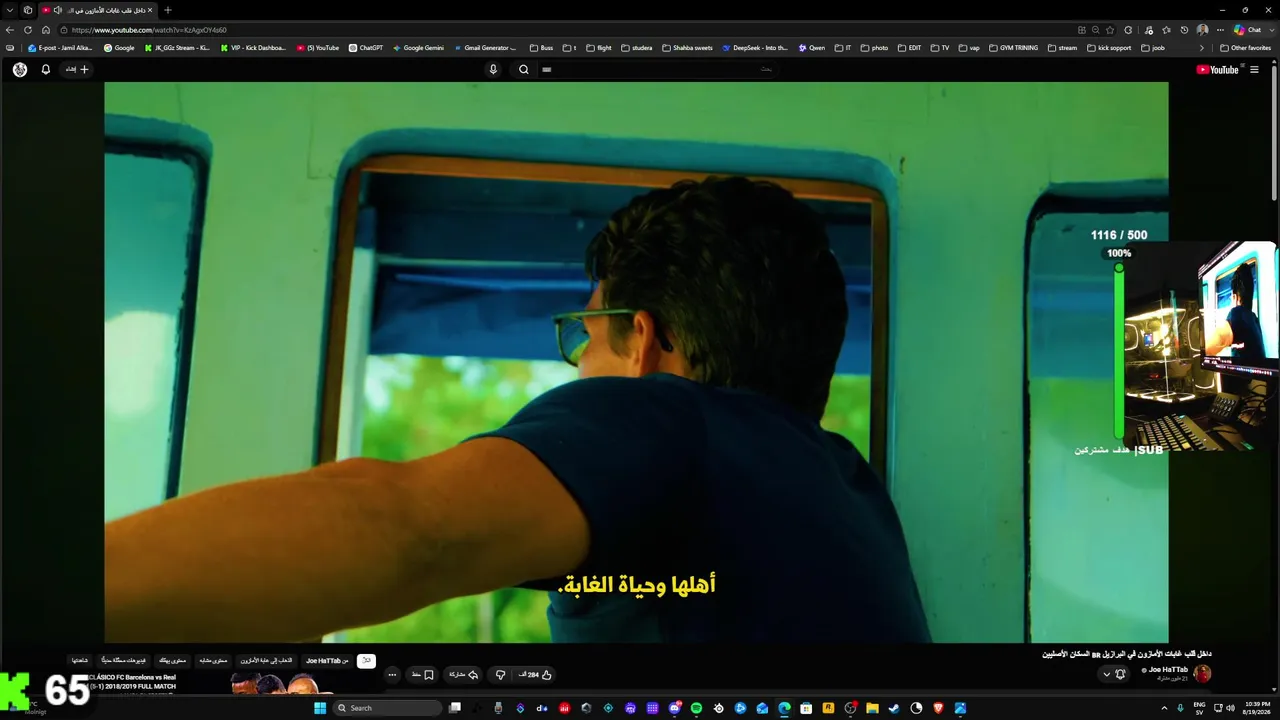Open the 'Other favorites' folder

(x=1245, y=48)
